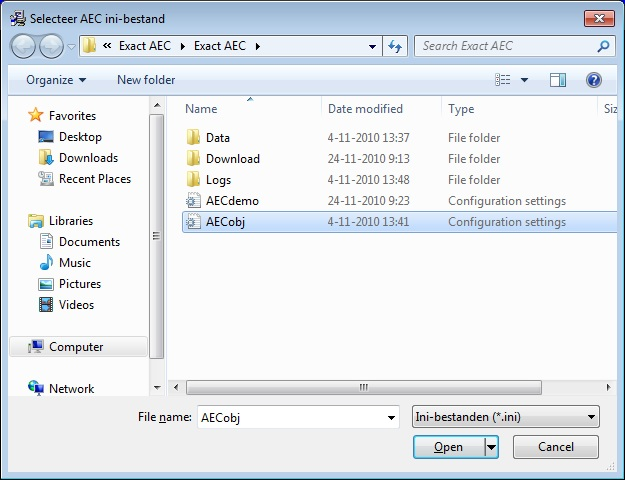This screenshot has height=480, width=625.
Task: Open the help question mark icon
Action: pos(593,80)
